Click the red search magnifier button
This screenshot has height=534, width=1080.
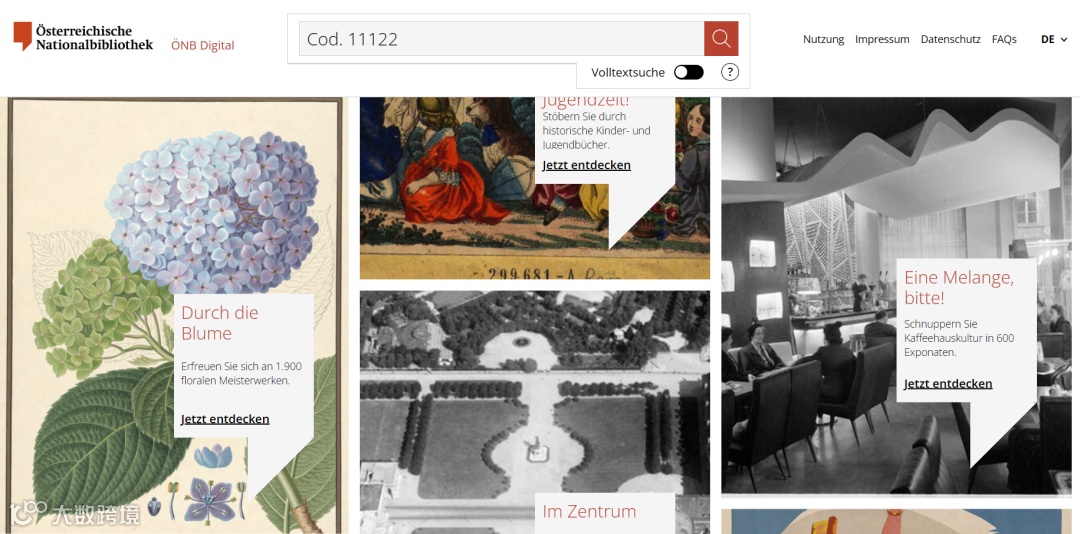[x=720, y=39]
